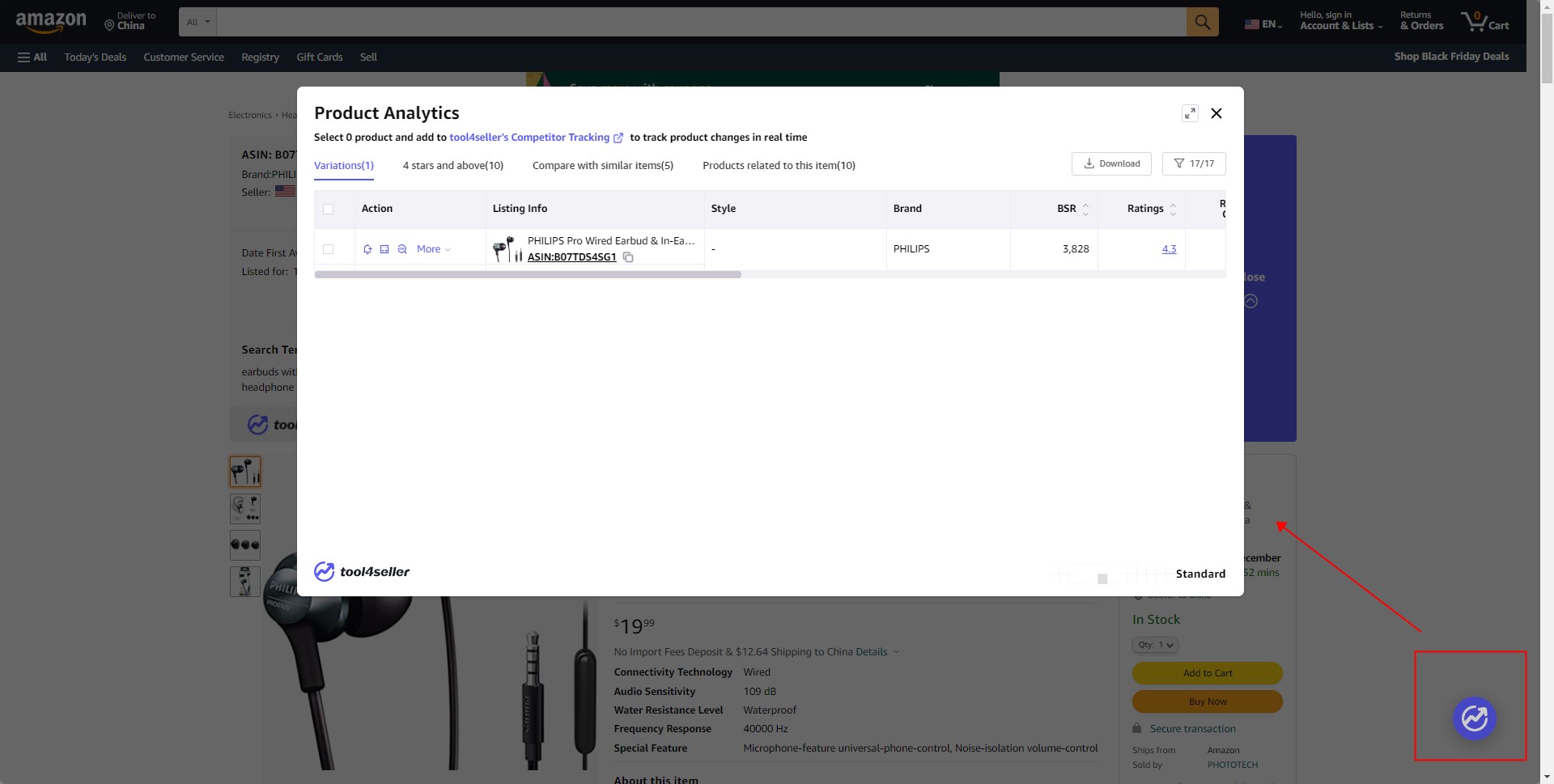Expand the Product Analytics dialog to full screen
1554x784 pixels.
[1190, 113]
